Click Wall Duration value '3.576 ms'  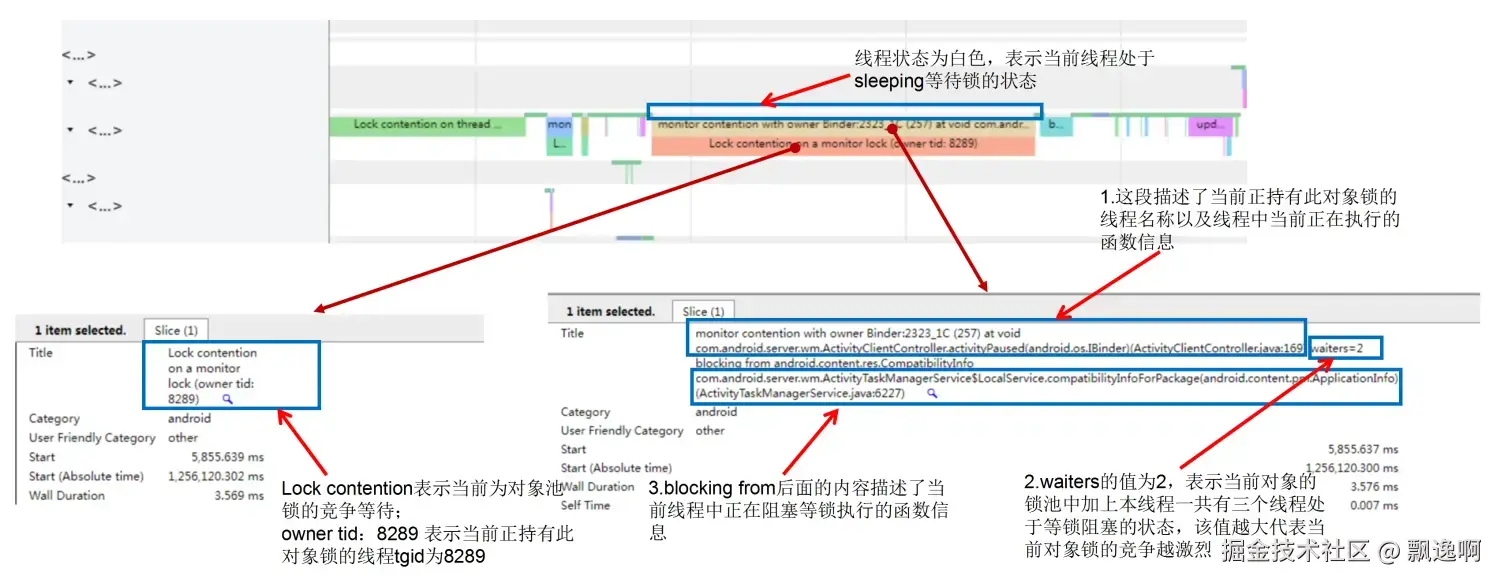coord(1375,487)
